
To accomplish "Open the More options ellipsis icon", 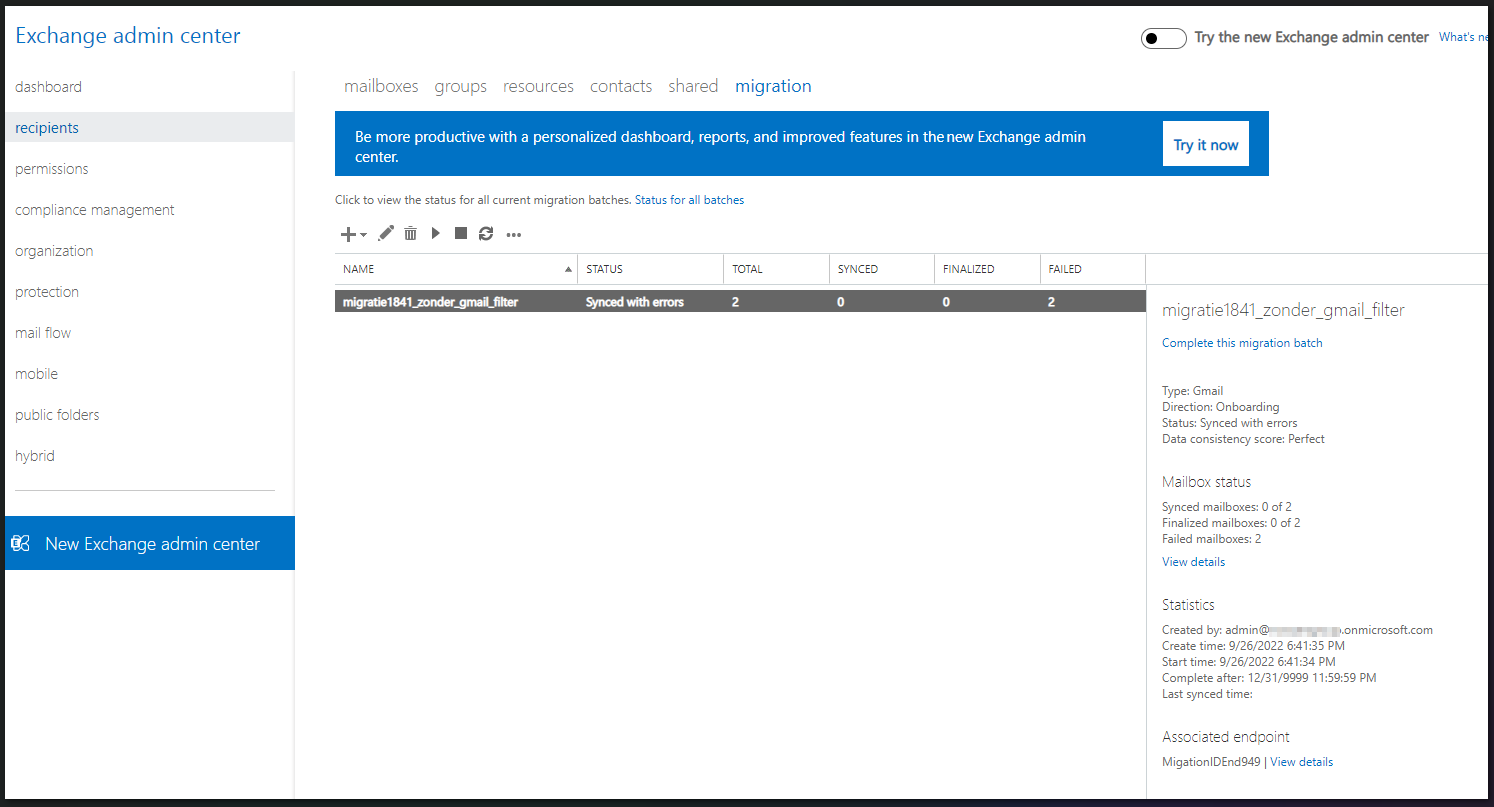I will coord(514,235).
